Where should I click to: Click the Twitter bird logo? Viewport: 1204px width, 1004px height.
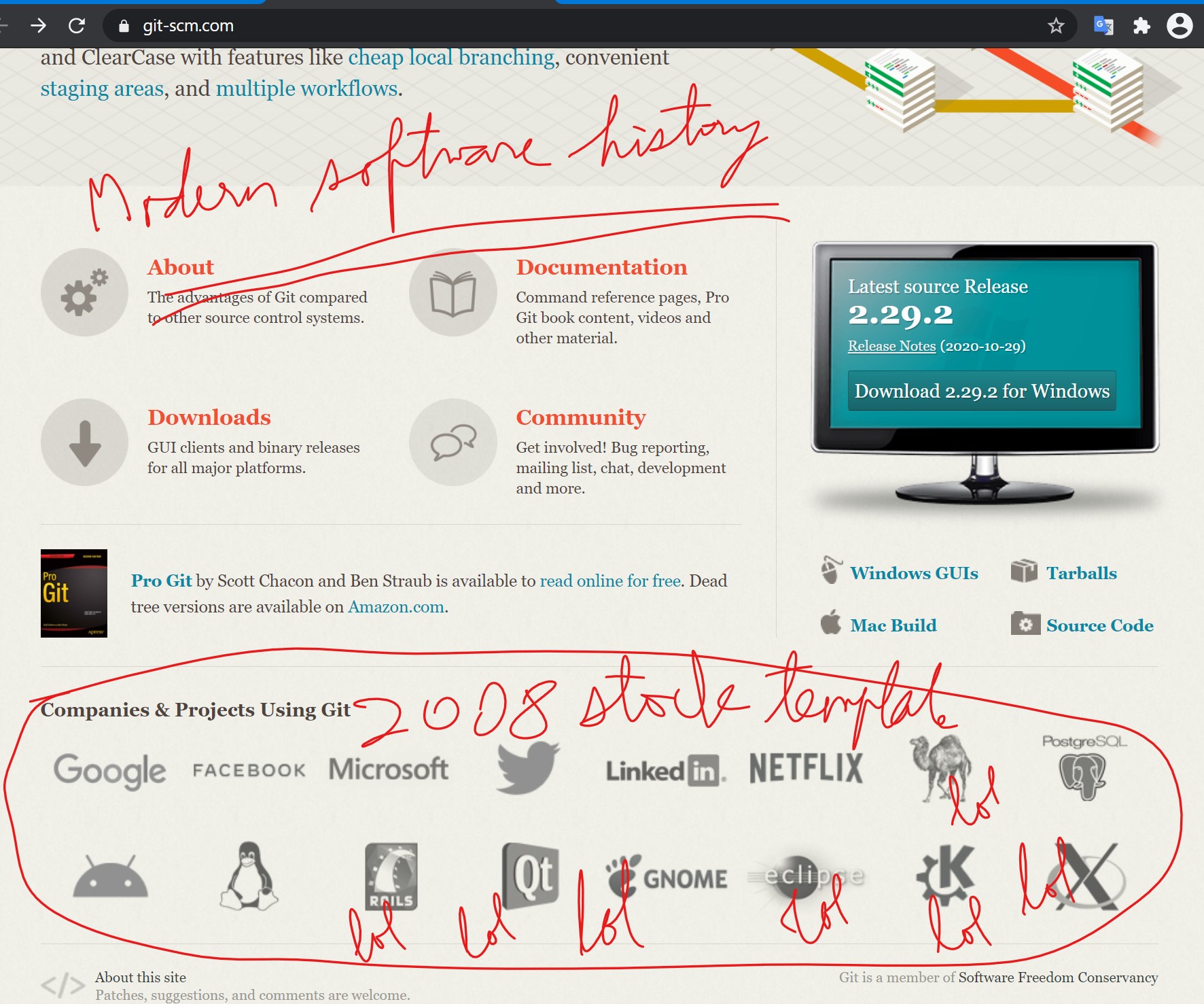(x=528, y=768)
